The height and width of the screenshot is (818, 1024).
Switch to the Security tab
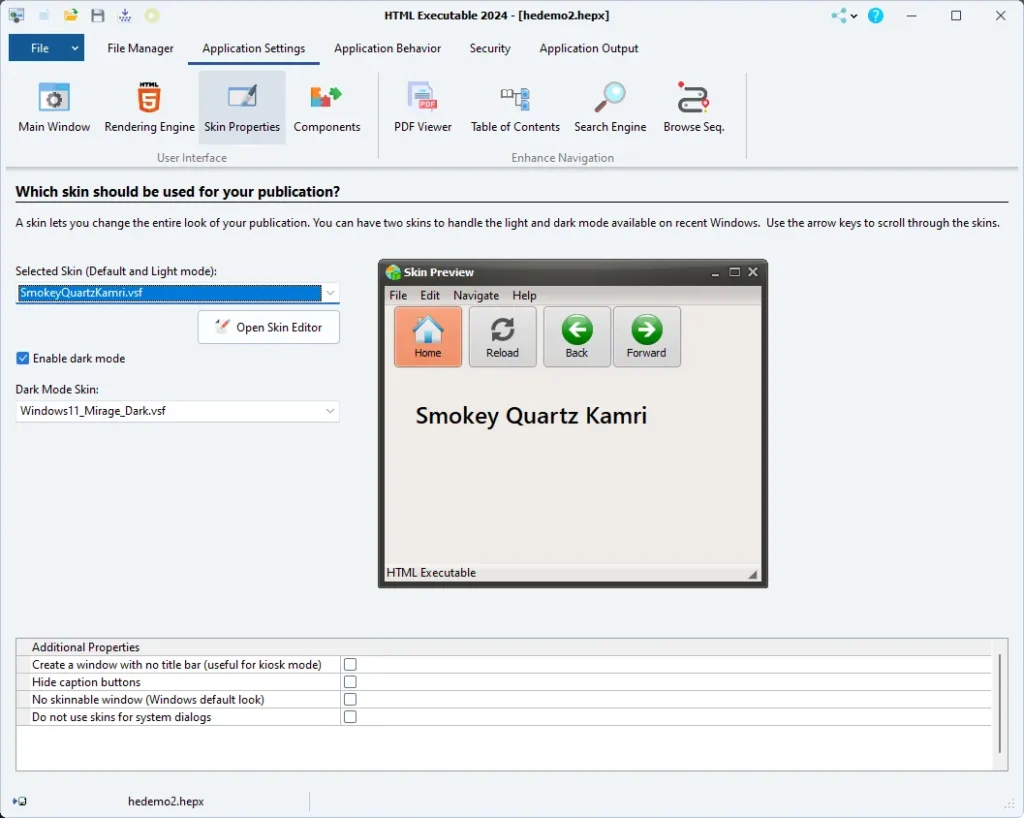pos(490,48)
